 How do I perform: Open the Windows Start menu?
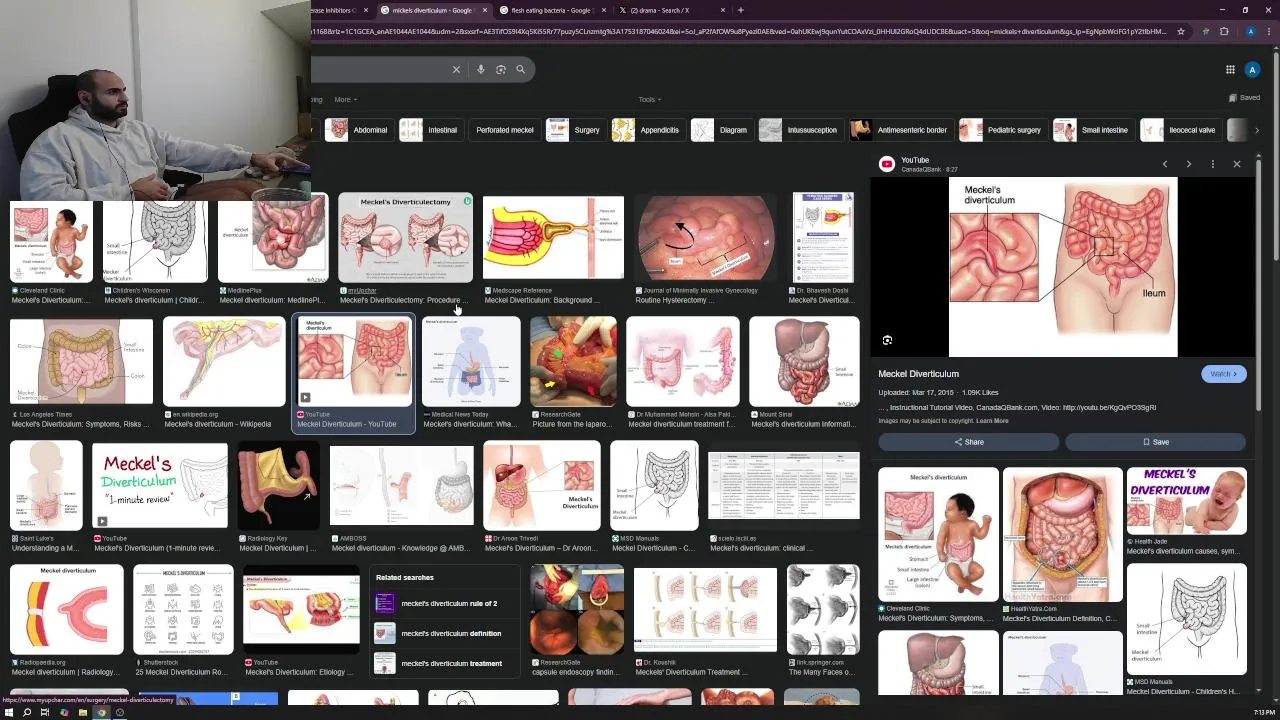[8, 712]
